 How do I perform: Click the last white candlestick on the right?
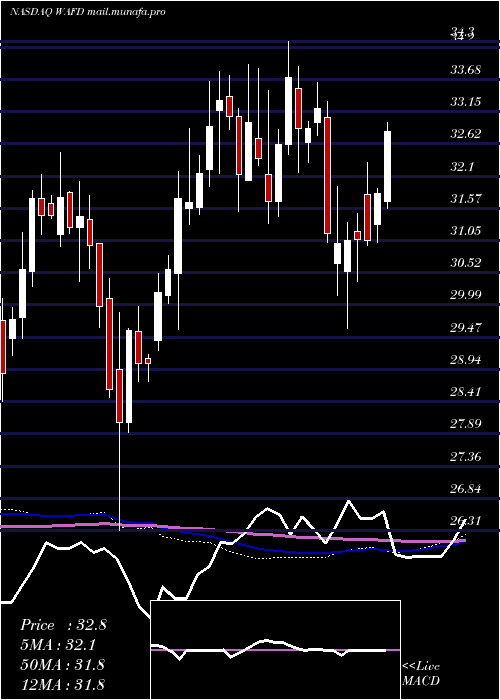(388, 167)
